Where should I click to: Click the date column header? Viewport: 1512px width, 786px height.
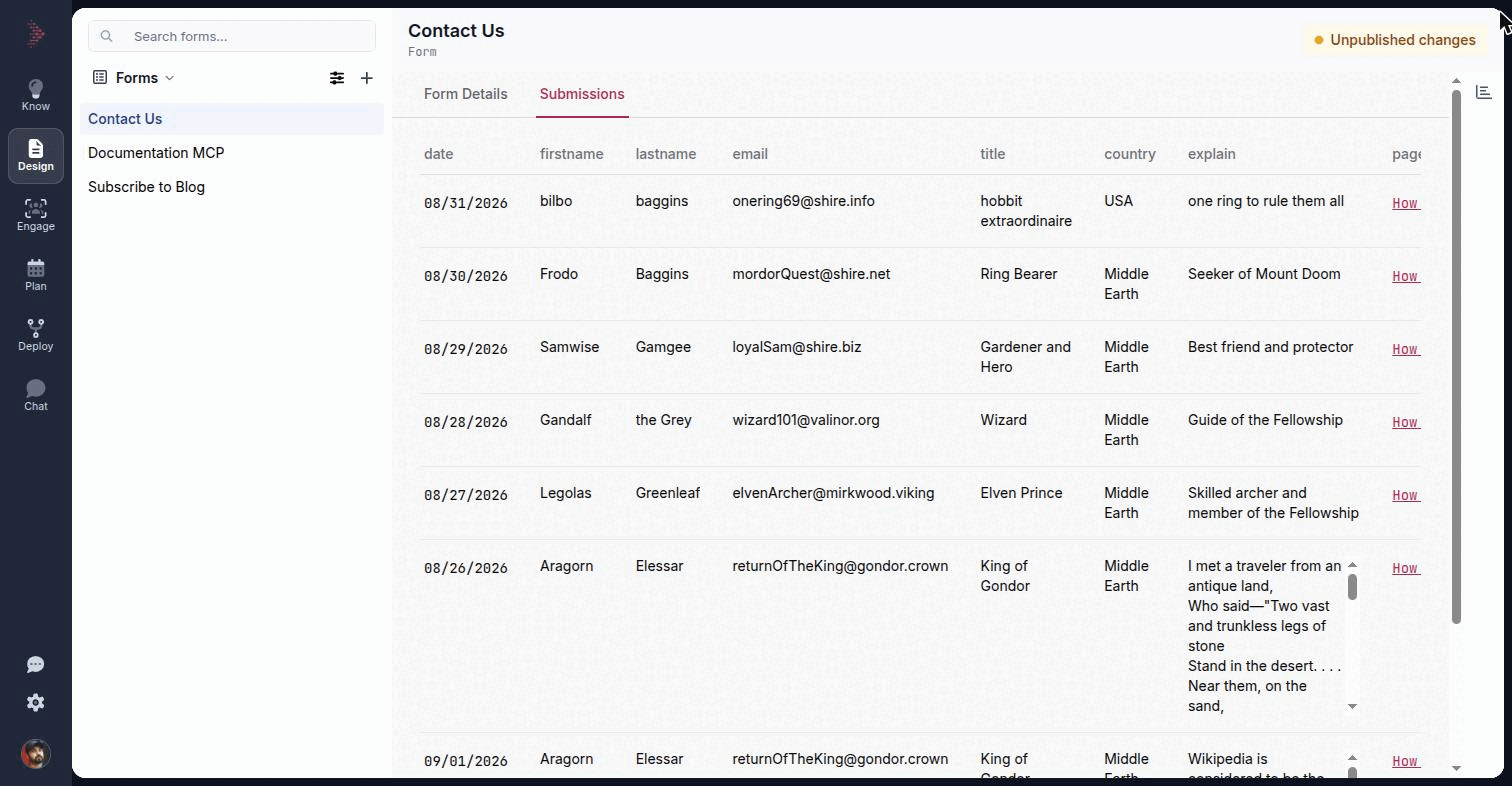point(438,154)
